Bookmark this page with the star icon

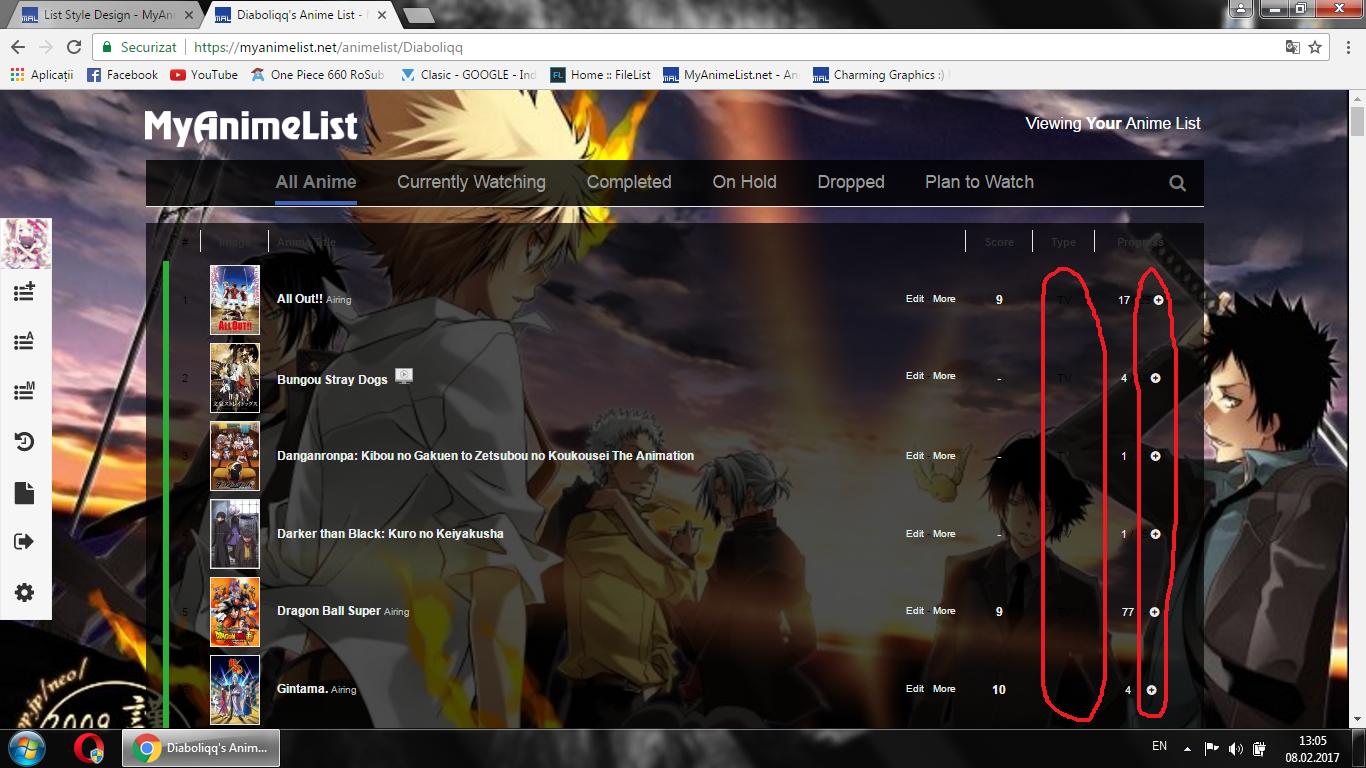pyautogui.click(x=1315, y=47)
